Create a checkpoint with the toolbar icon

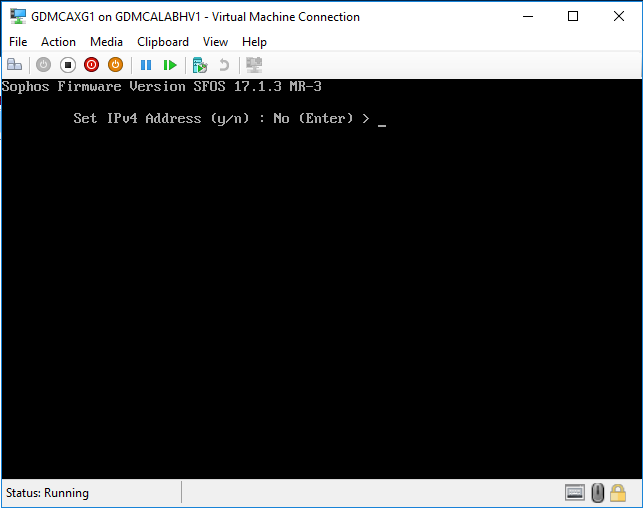coord(200,65)
